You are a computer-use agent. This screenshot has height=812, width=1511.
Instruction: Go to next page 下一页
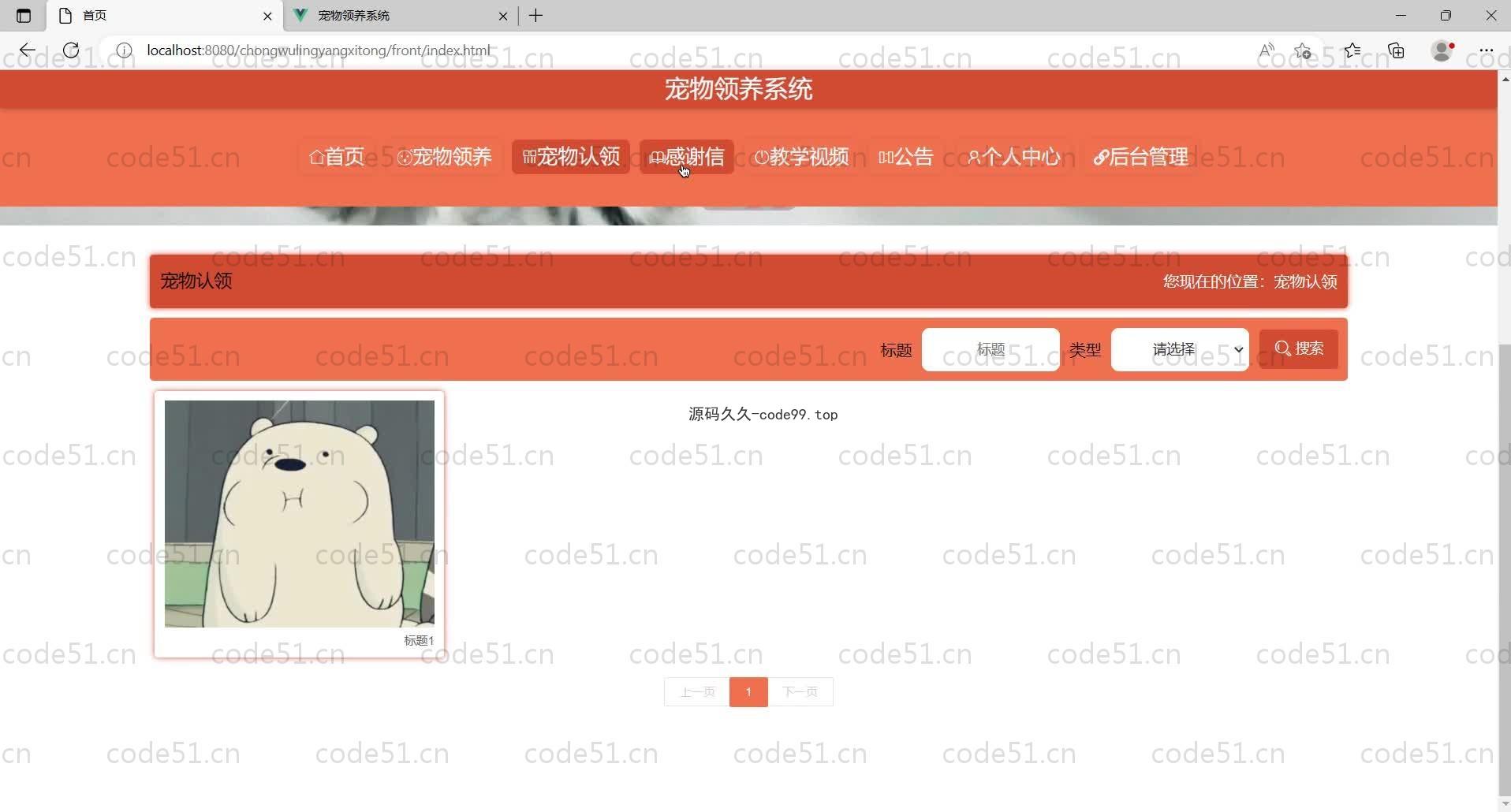(x=800, y=692)
